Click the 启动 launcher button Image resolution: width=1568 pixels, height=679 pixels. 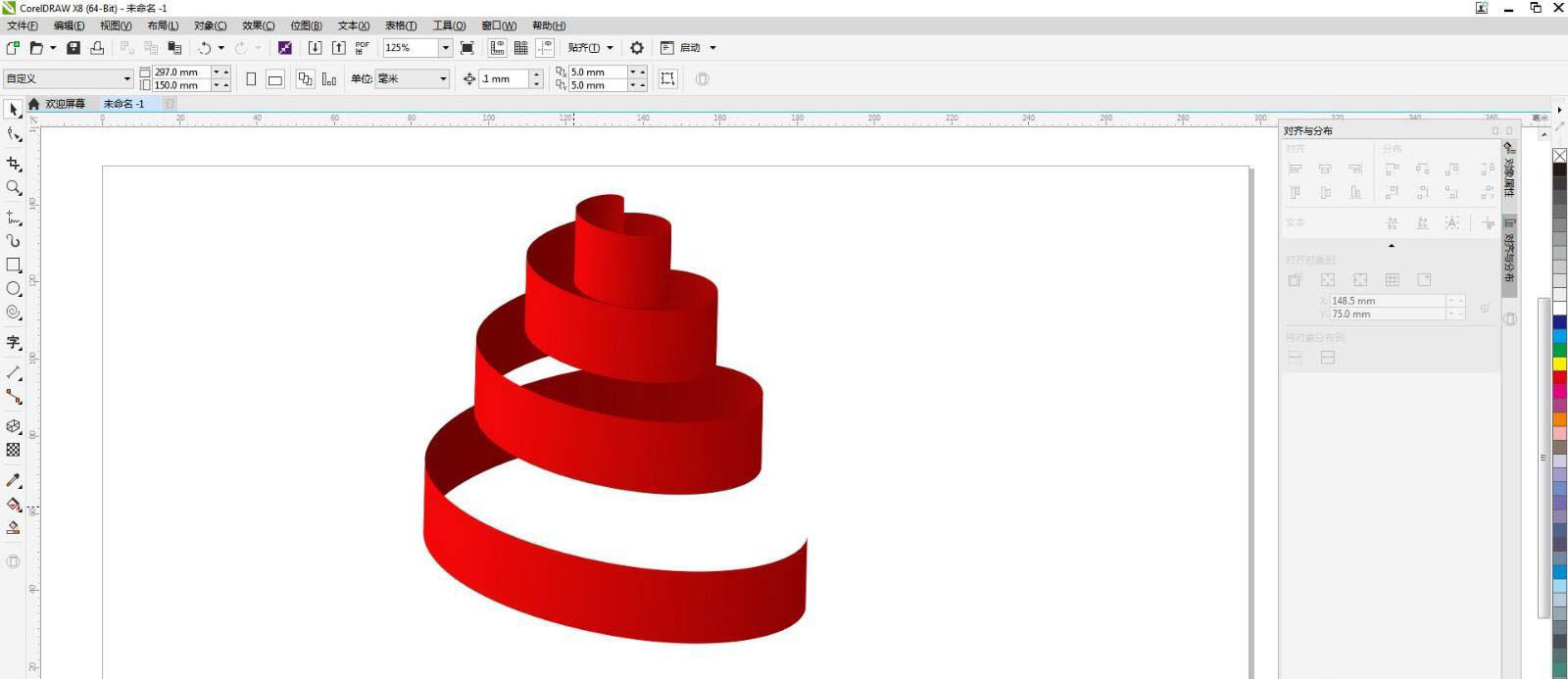point(690,48)
